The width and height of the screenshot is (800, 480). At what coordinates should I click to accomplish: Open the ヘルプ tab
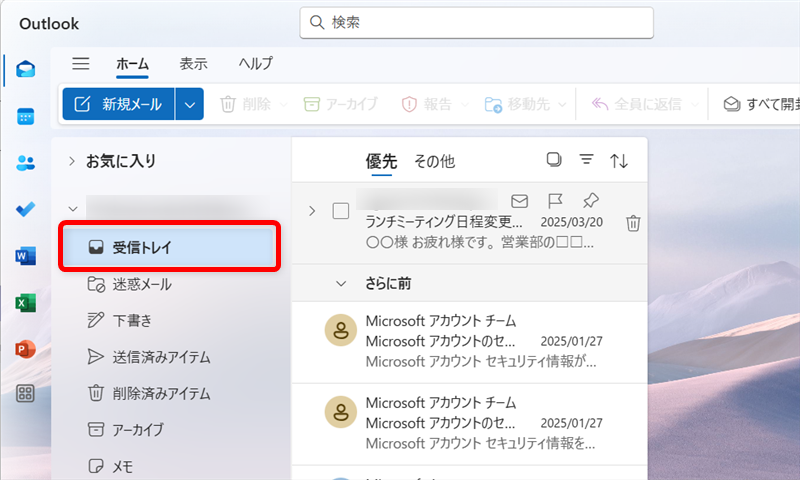point(256,64)
